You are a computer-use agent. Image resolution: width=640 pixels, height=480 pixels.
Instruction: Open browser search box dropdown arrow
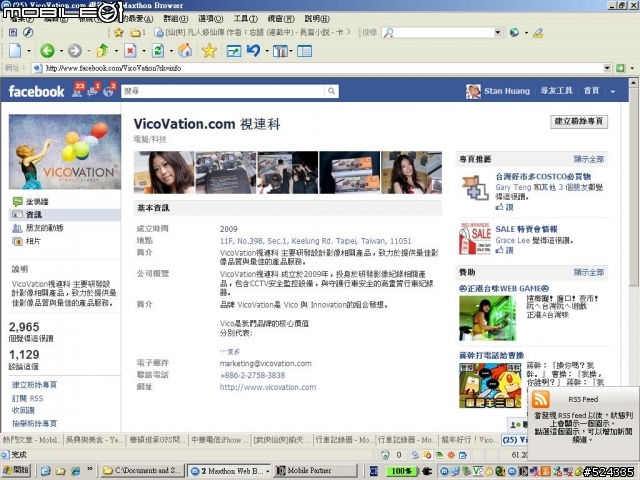(x=498, y=33)
